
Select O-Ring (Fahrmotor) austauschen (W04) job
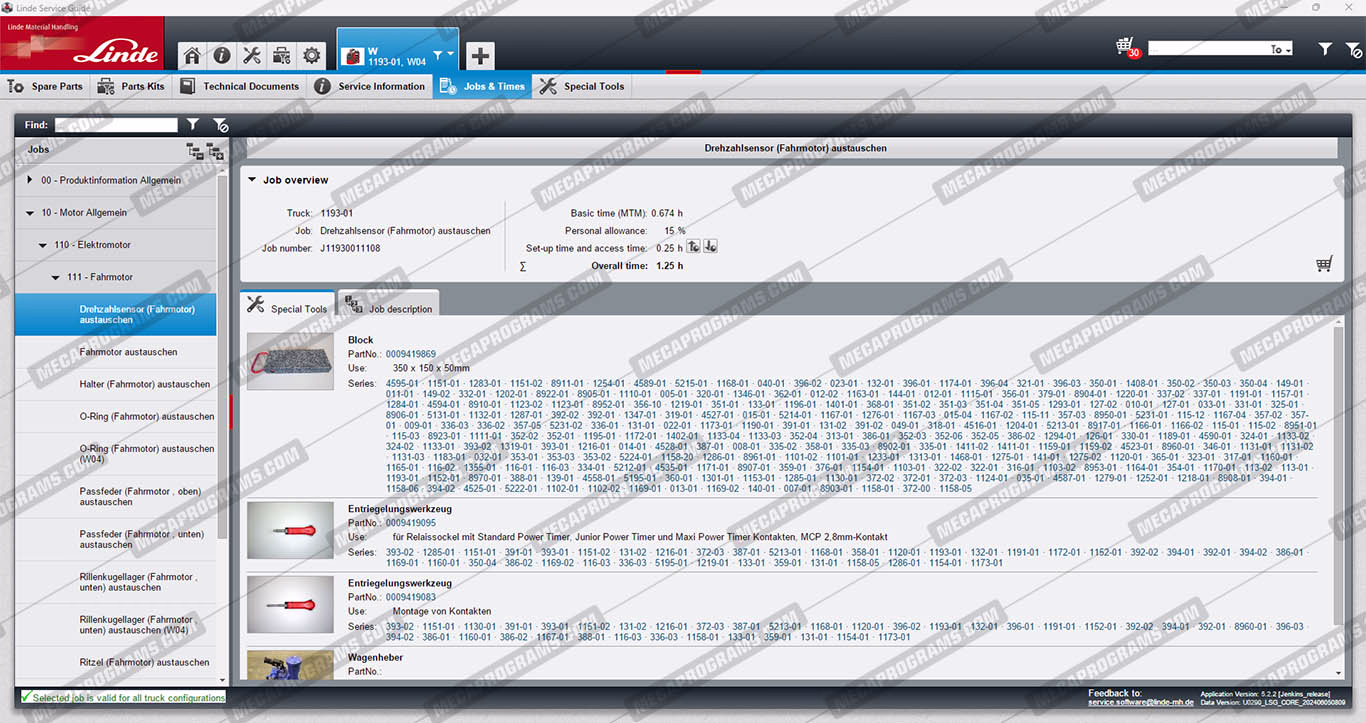pos(115,454)
